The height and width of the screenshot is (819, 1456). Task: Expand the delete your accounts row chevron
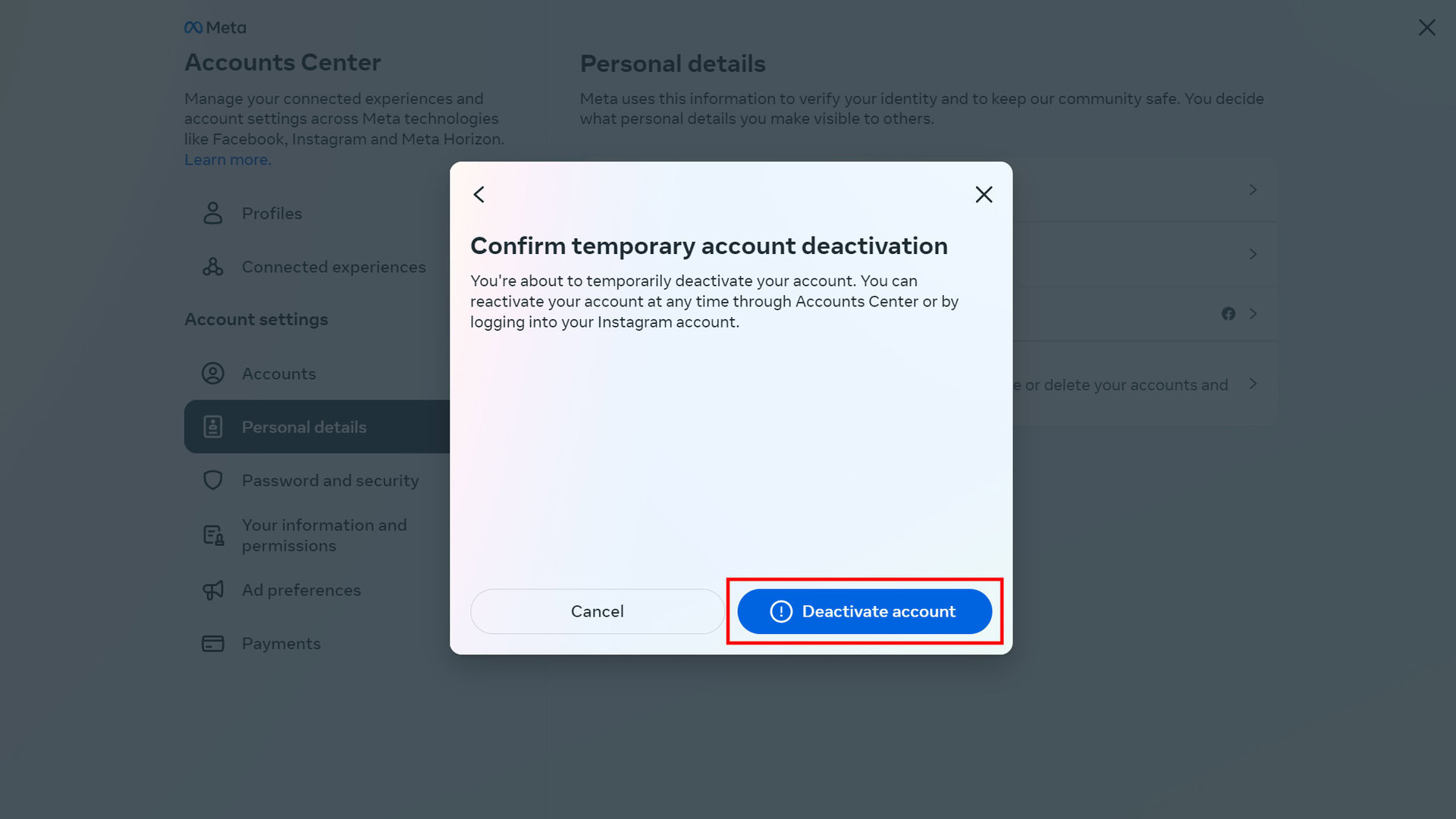coord(1253,384)
